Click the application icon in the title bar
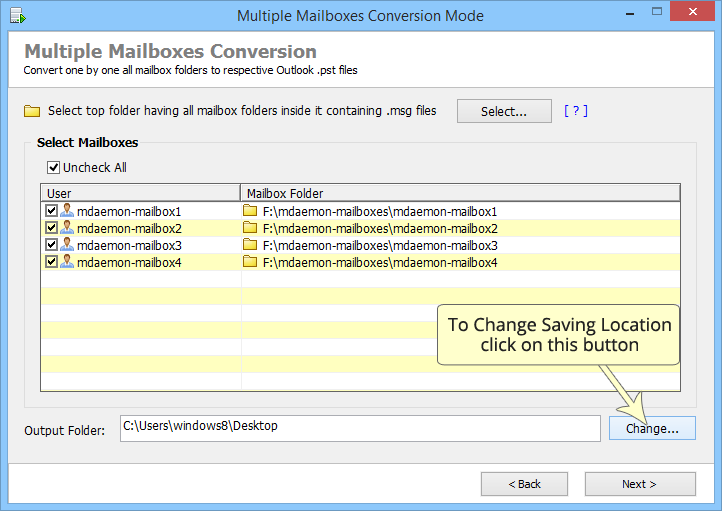This screenshot has width=722, height=511. pos(18,16)
